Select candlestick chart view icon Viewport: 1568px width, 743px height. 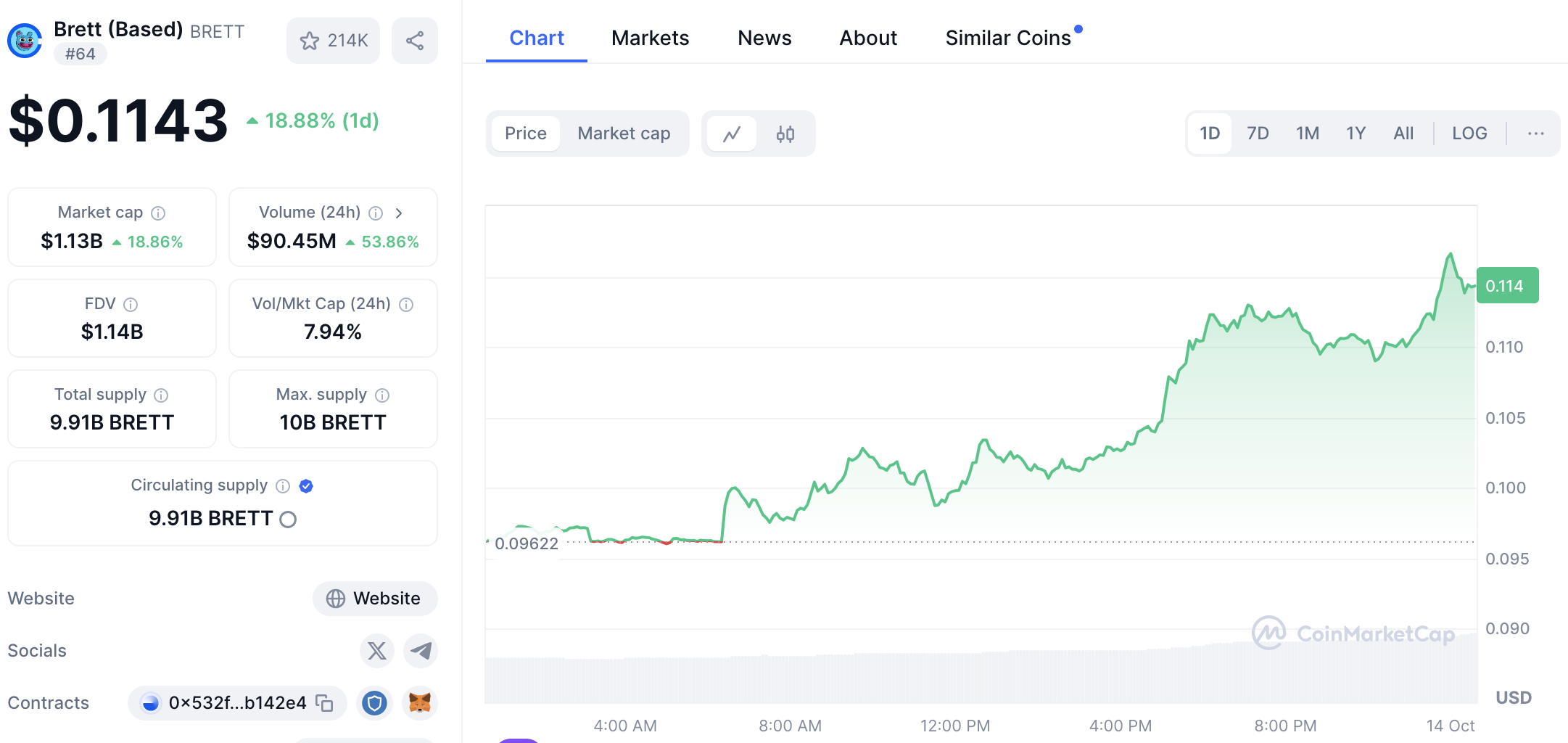pos(785,134)
